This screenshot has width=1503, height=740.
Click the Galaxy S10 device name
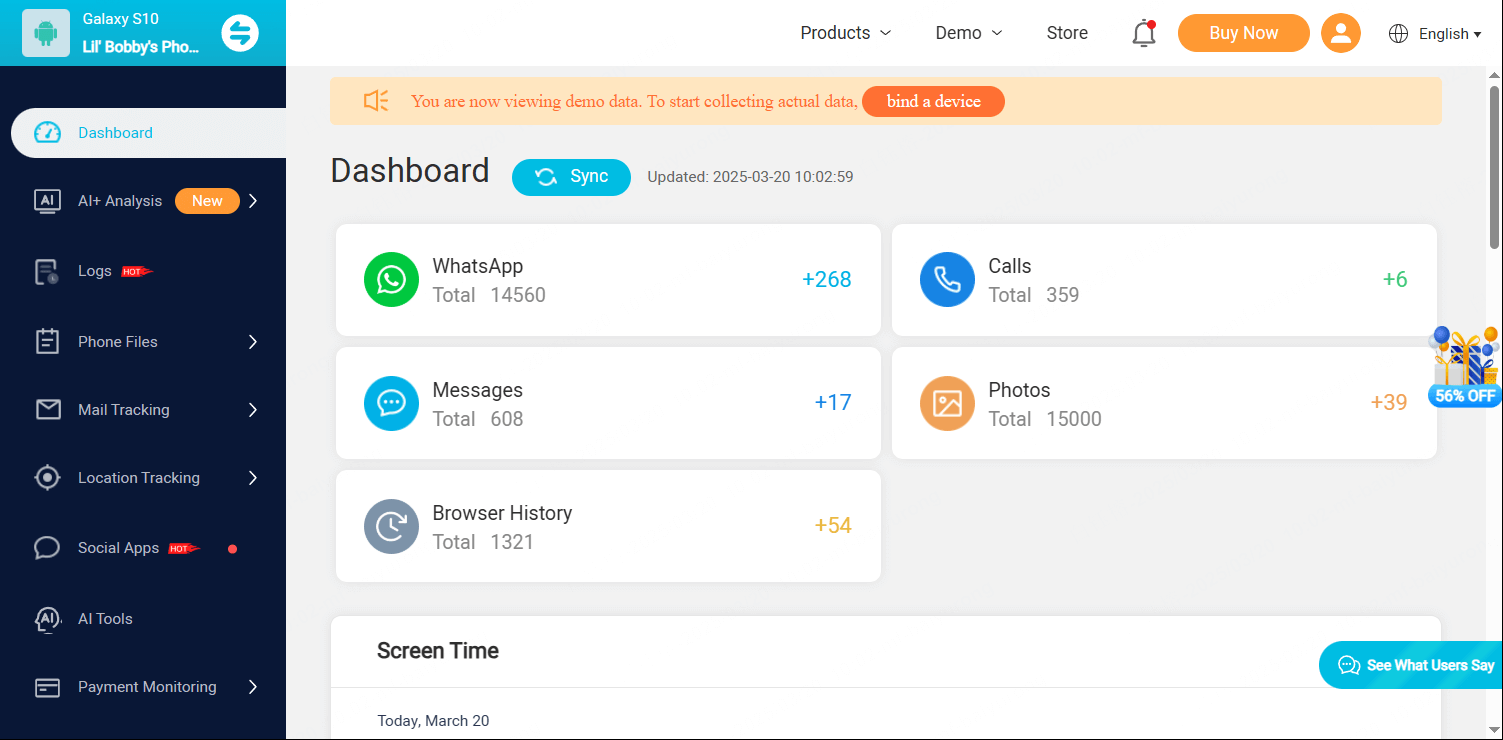[x=121, y=19]
